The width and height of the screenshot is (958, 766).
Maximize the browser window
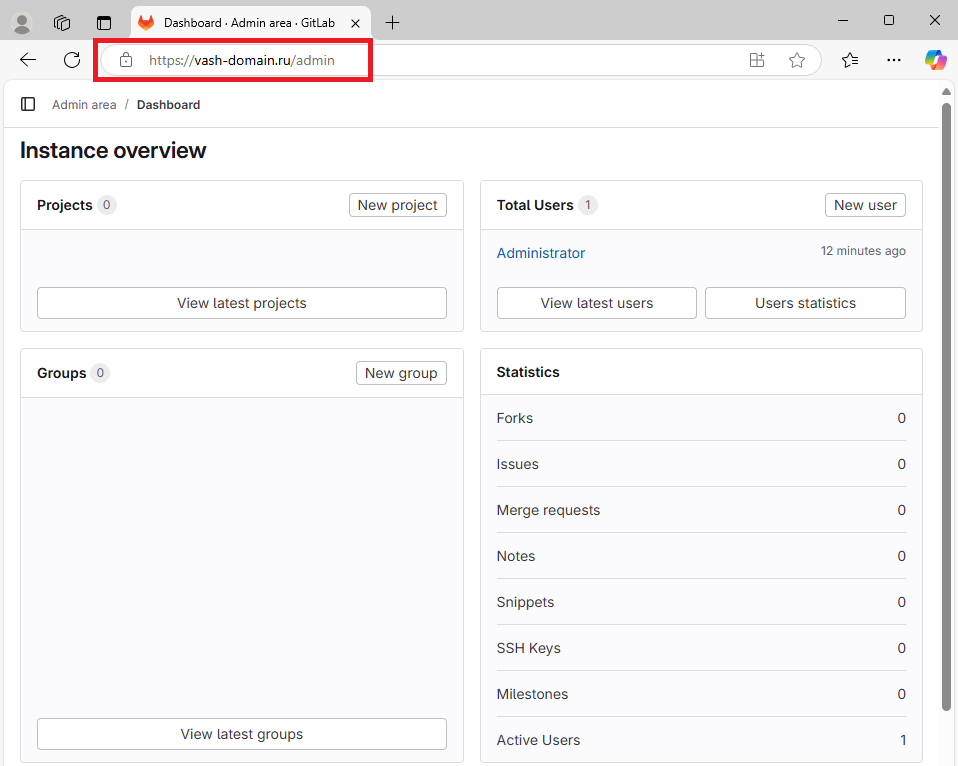coord(889,20)
